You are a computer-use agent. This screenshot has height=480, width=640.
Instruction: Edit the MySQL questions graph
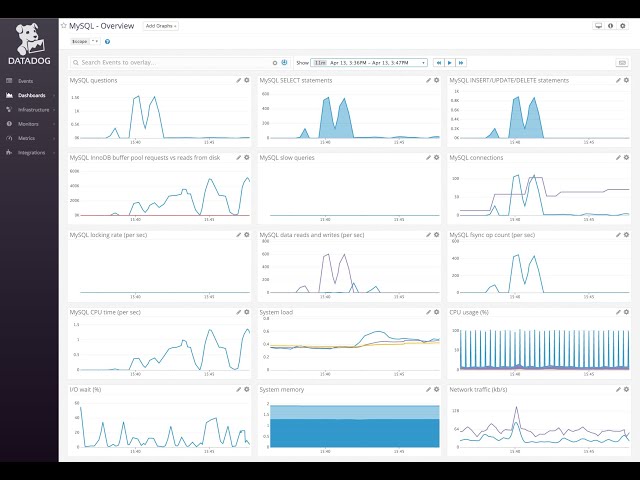[239, 80]
